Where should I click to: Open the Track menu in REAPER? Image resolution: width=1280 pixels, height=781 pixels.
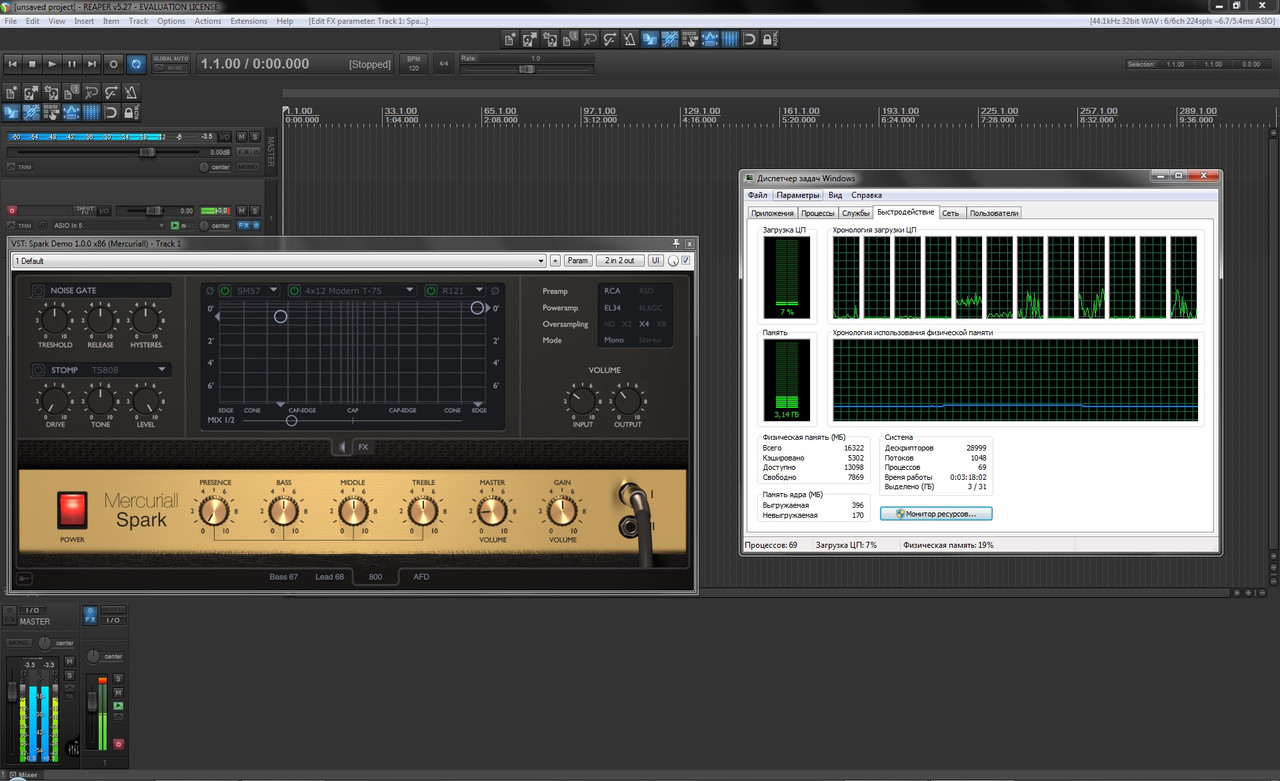138,21
